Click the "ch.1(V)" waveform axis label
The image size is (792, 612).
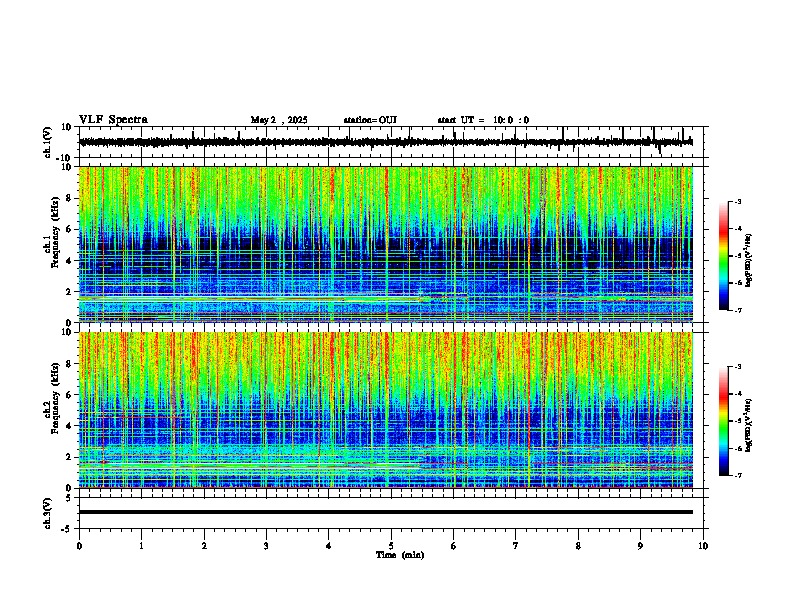point(48,142)
